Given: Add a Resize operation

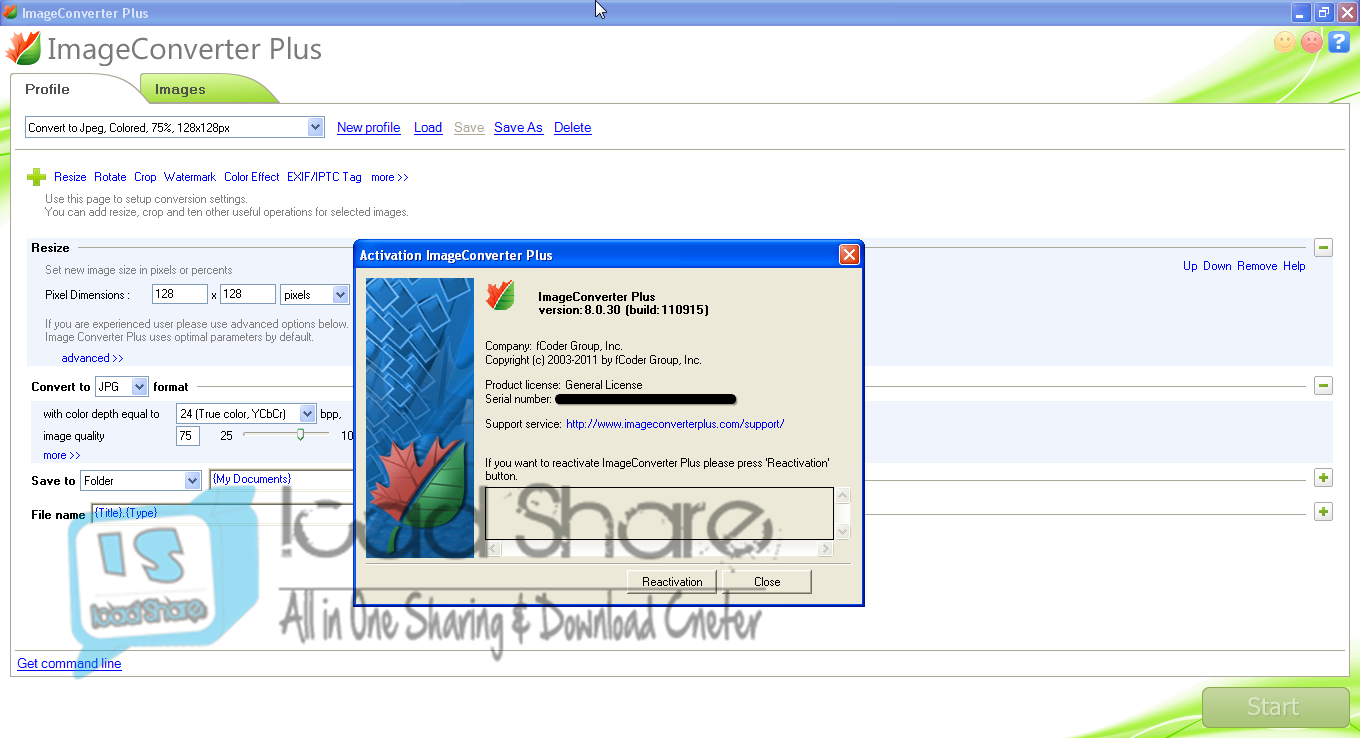Looking at the screenshot, I should coord(70,177).
